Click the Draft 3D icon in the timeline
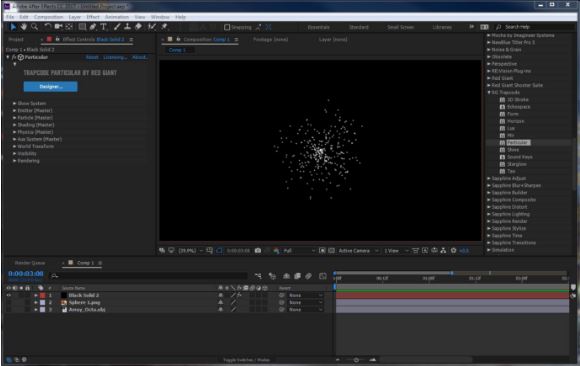580x366 pixels. pyautogui.click(x=272, y=276)
